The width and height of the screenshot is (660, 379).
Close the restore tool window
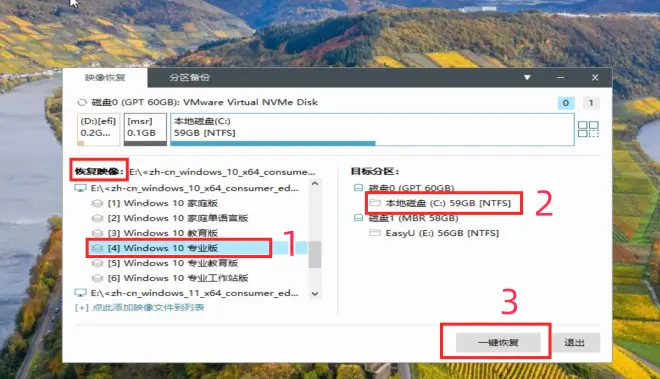coord(595,77)
